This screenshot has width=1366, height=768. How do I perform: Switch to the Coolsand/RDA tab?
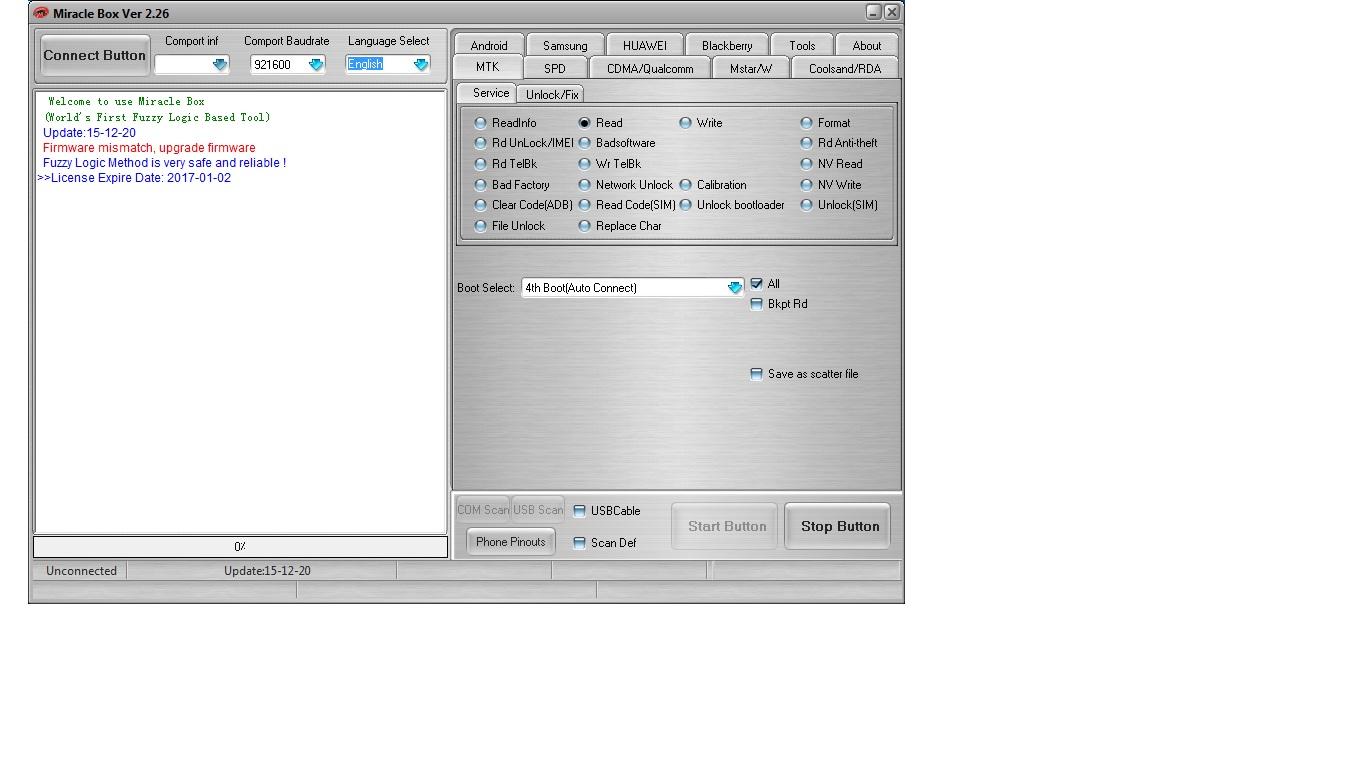[x=845, y=68]
